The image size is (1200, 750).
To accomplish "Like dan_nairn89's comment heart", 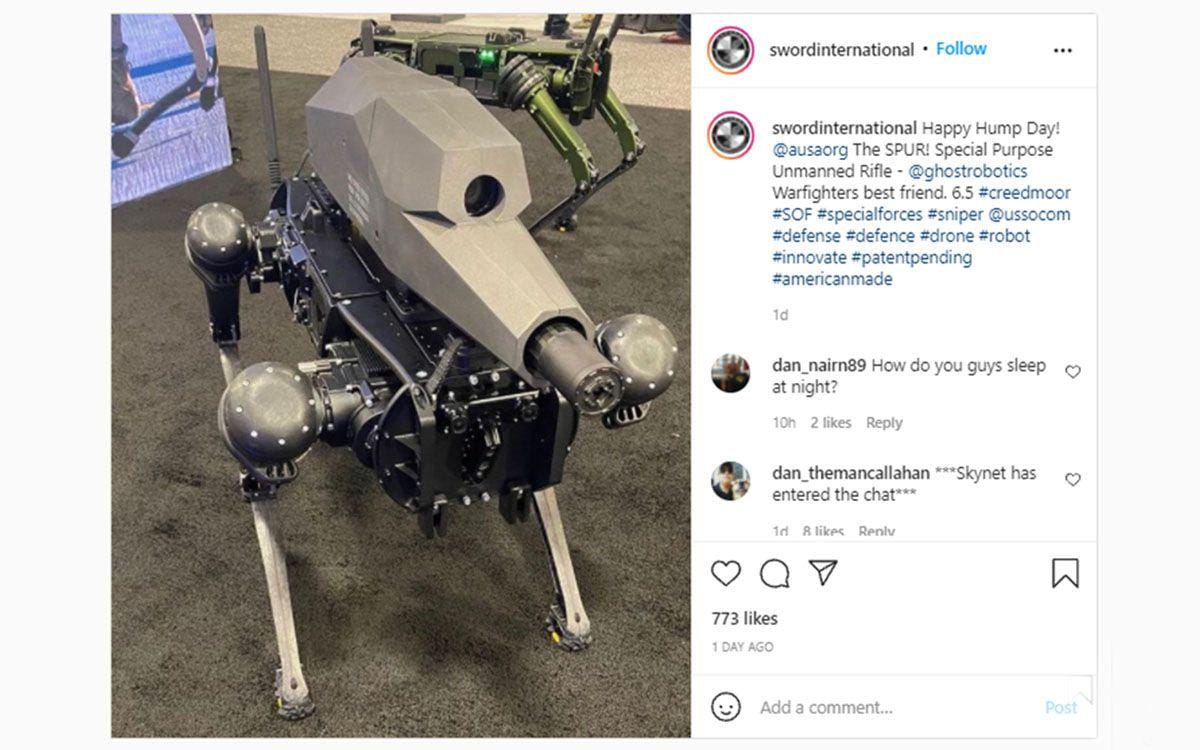I will (1073, 372).
